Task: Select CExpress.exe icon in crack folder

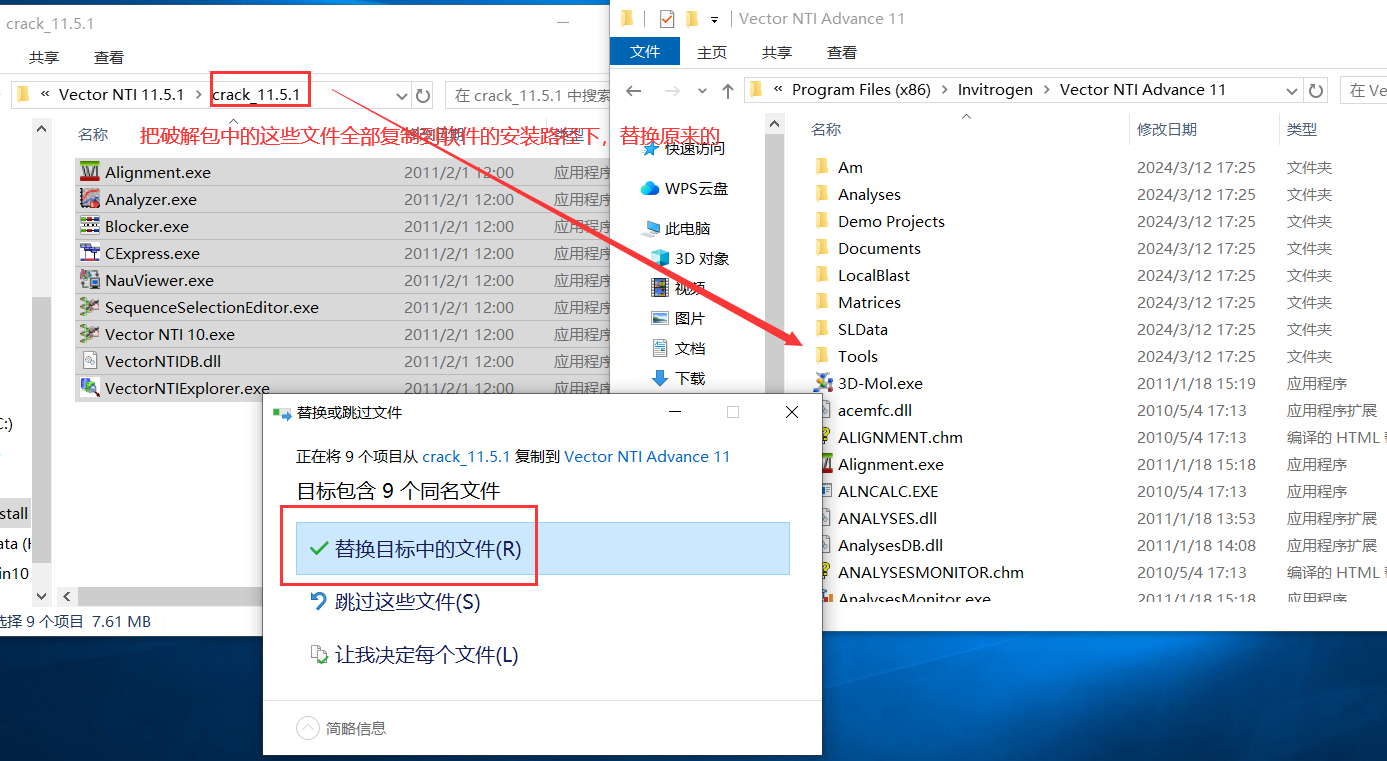Action: [x=90, y=253]
